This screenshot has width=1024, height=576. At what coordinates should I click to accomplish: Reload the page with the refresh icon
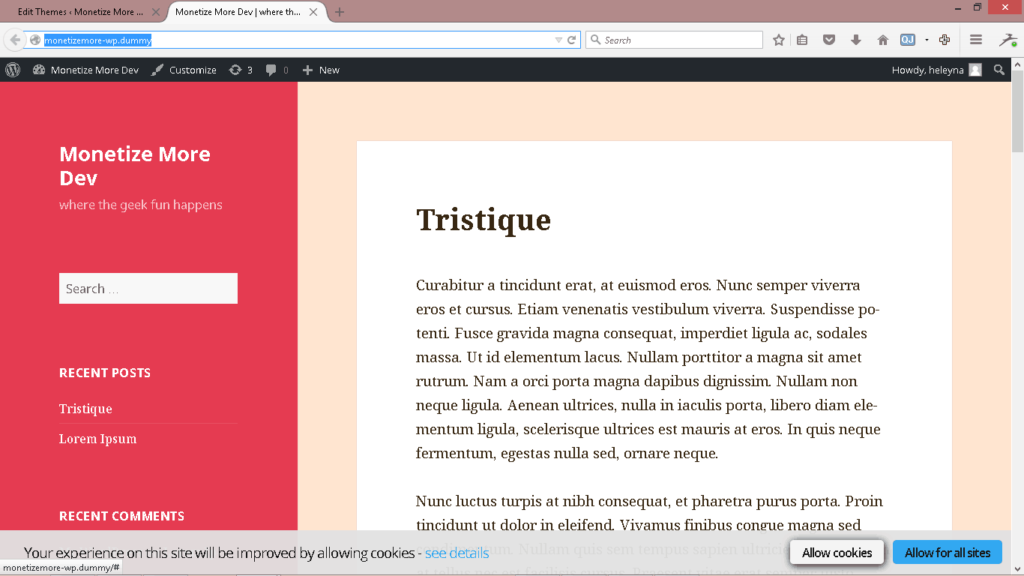coord(571,40)
